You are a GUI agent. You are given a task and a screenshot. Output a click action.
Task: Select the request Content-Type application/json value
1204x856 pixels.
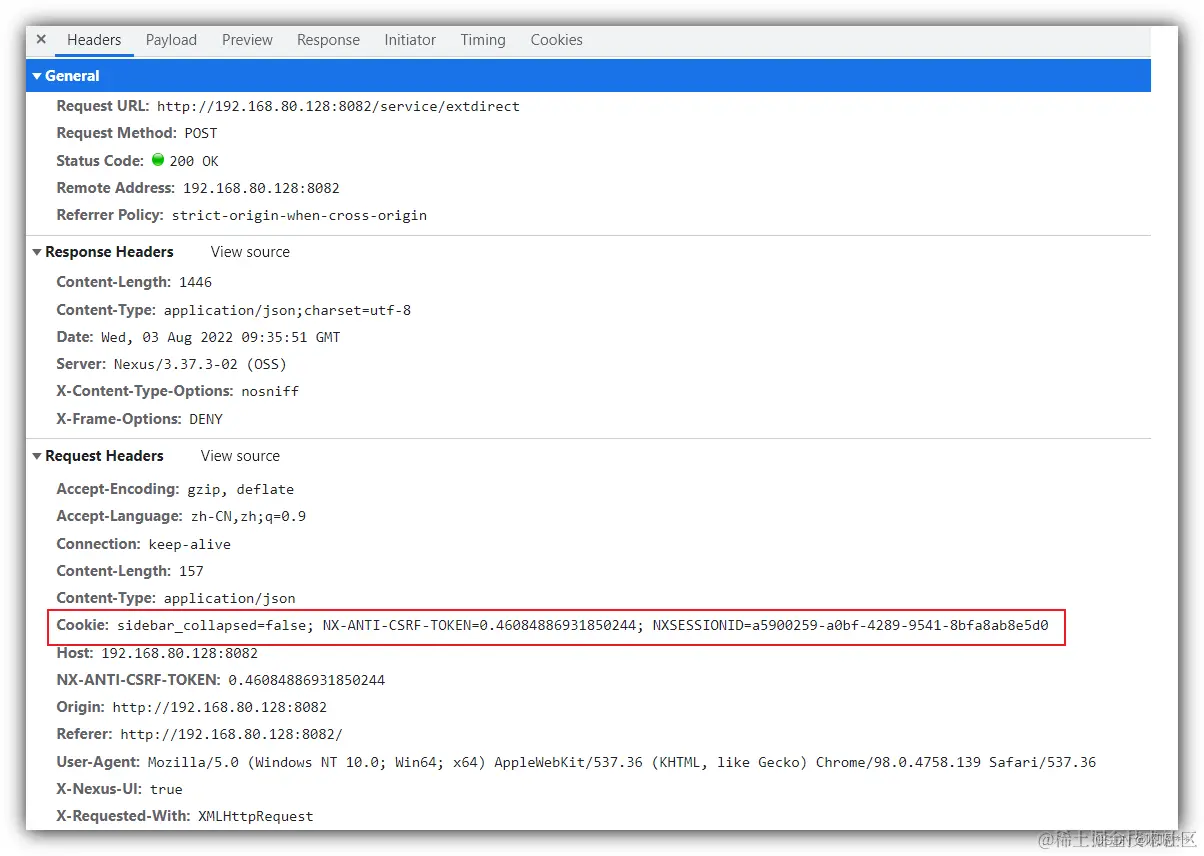[x=230, y=598]
